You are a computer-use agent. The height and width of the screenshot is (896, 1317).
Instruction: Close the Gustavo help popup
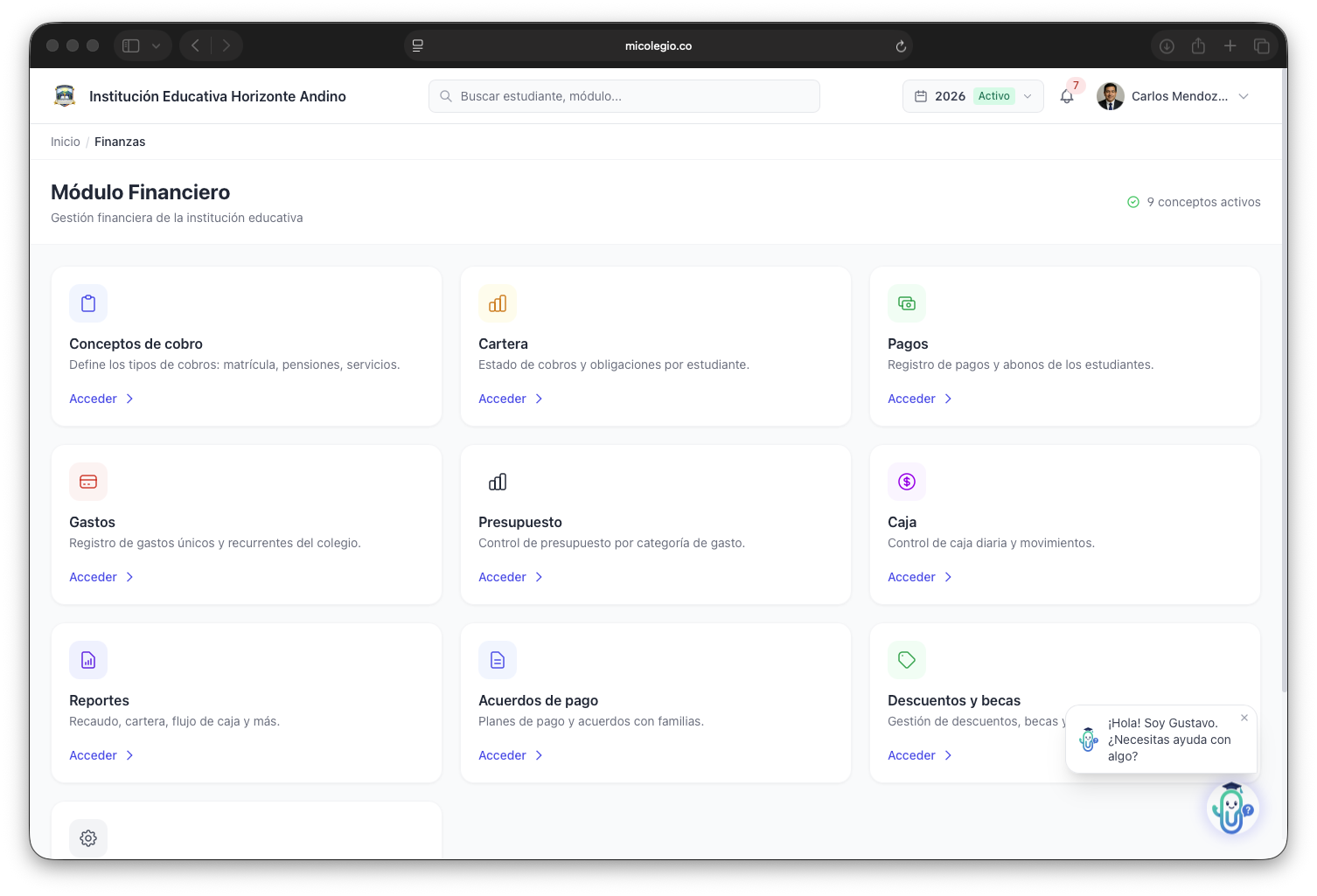(x=1244, y=718)
